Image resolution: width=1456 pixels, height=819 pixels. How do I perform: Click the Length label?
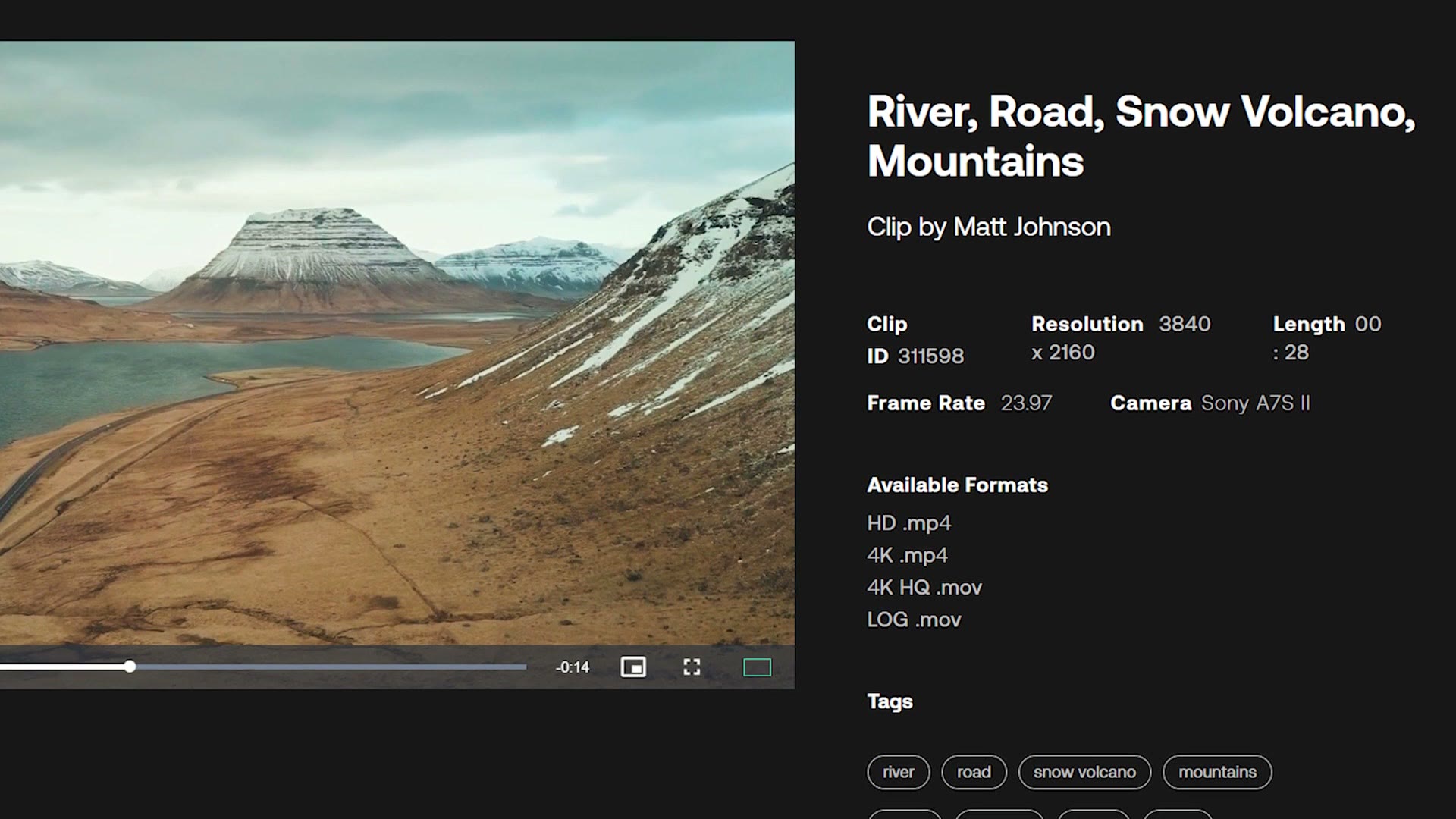click(x=1309, y=324)
